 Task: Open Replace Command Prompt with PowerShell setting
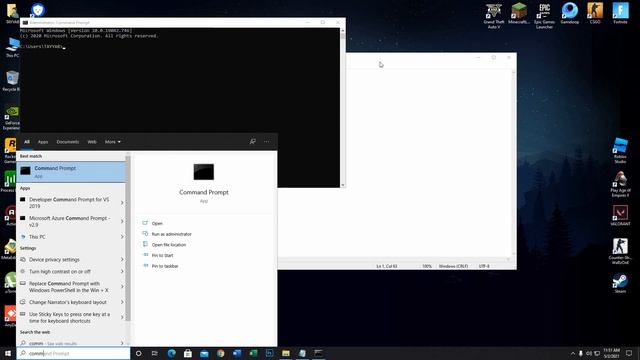click(x=68, y=287)
